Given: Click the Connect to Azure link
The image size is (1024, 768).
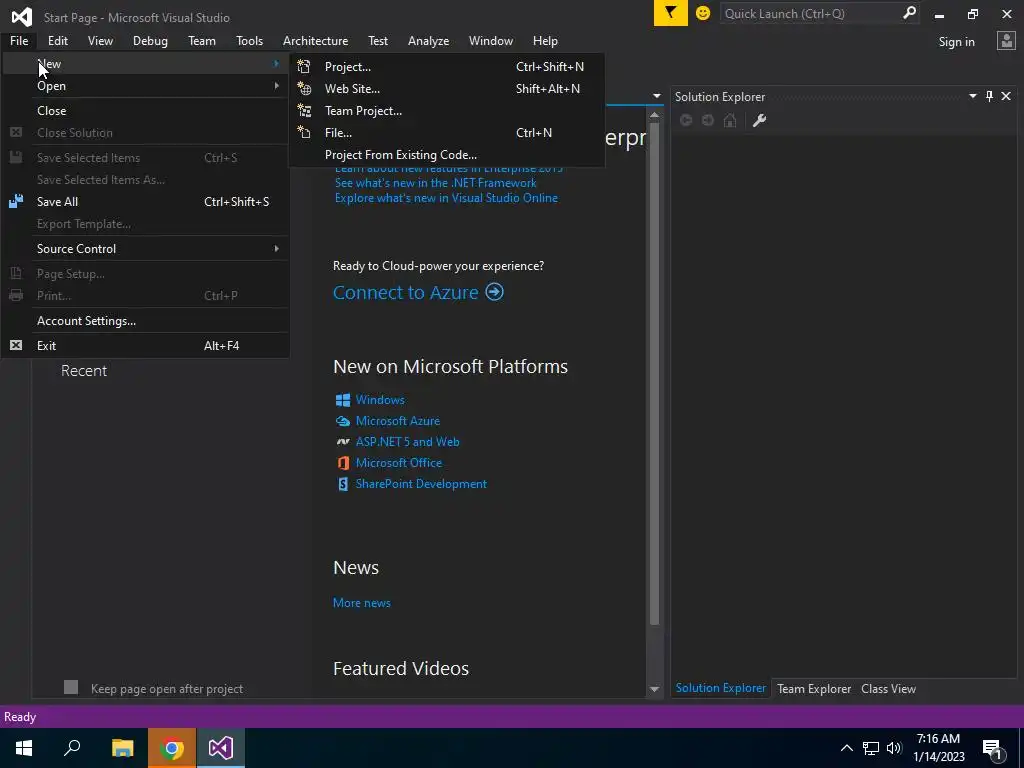Looking at the screenshot, I should tap(406, 292).
